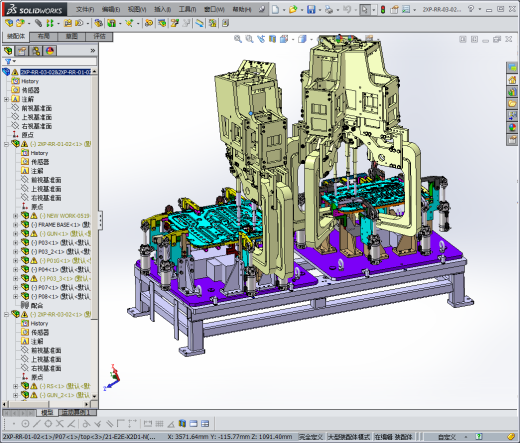
Task: Open the Print icon in the top toolbar
Action: pos(329,10)
